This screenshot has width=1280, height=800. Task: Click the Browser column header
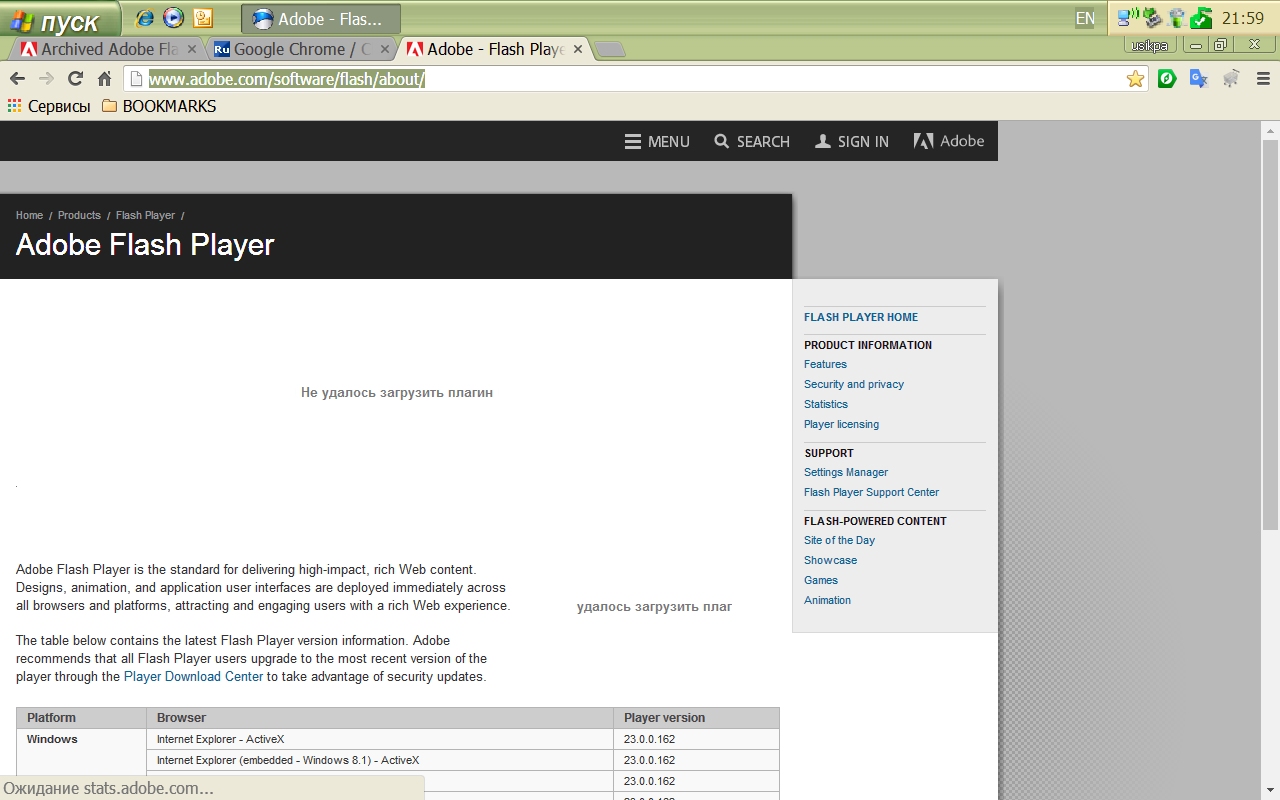(380, 718)
